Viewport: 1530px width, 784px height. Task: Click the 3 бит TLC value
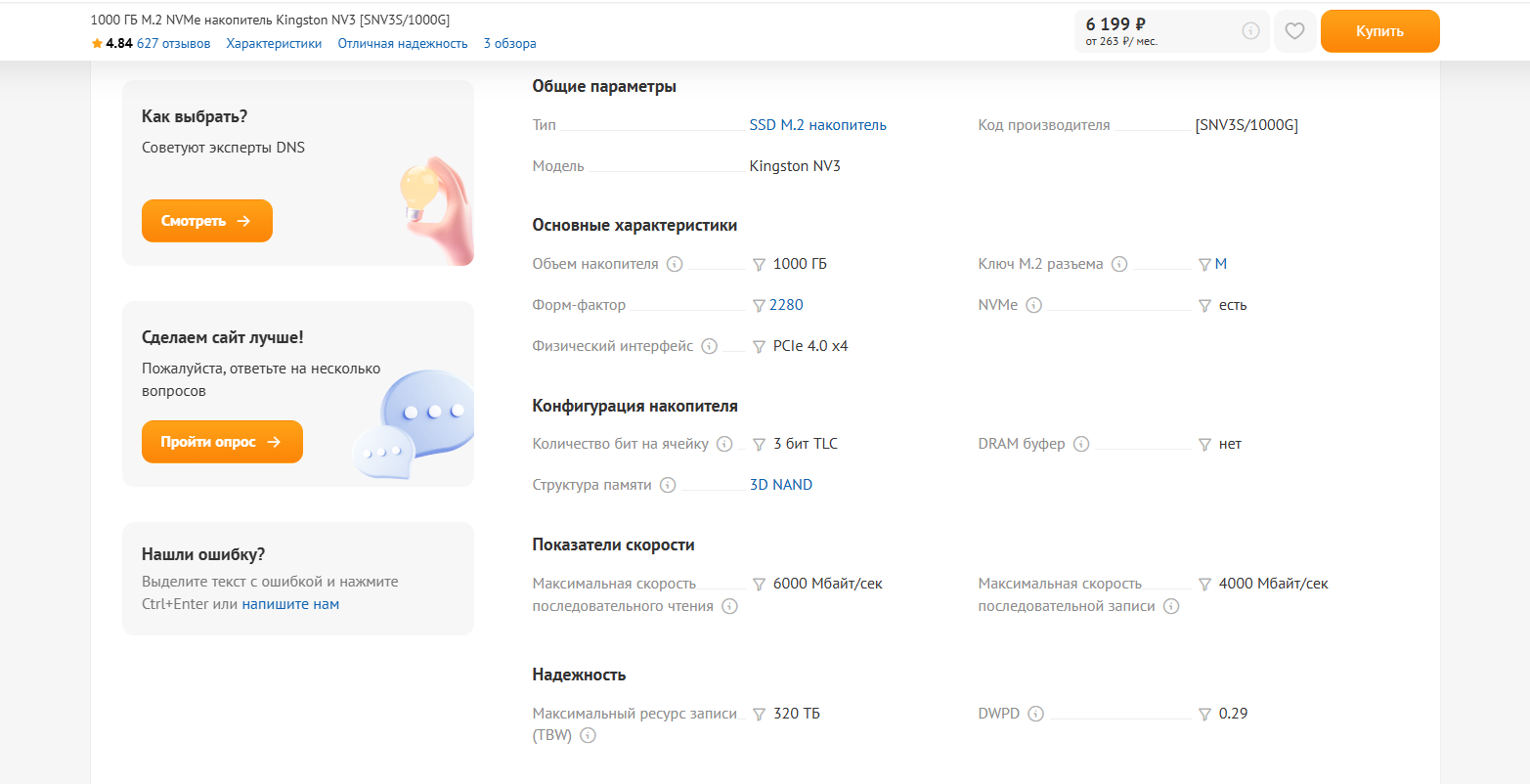pos(806,444)
